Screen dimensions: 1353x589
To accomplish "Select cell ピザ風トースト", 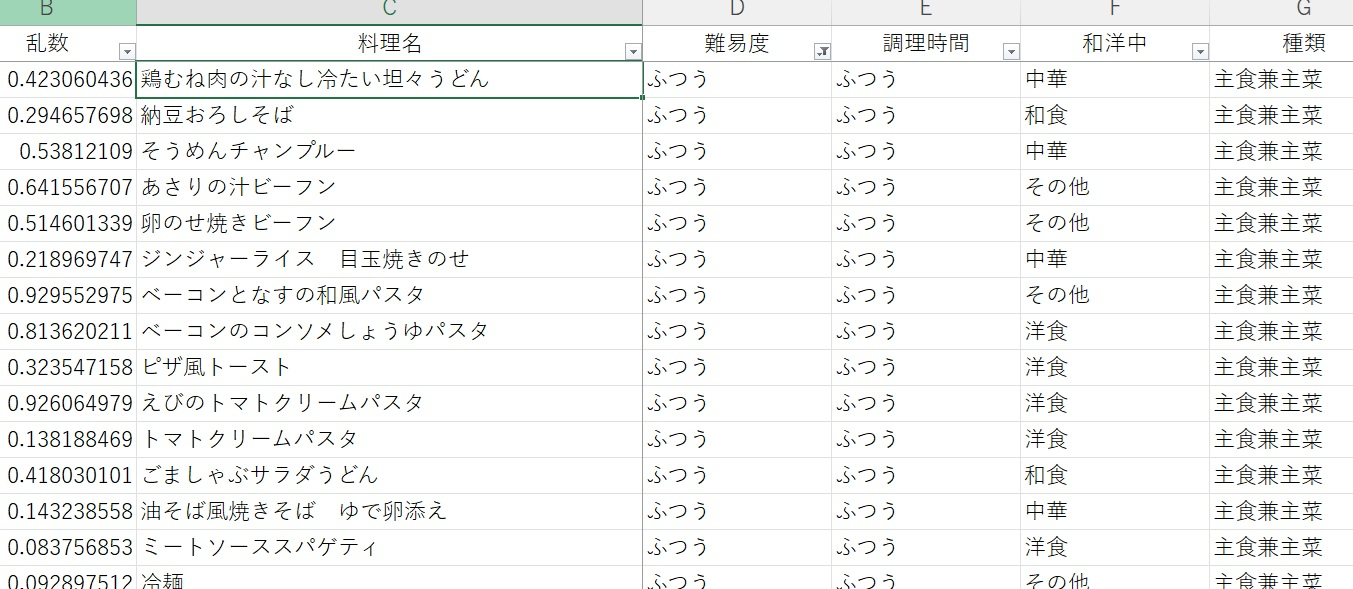I will (x=390, y=368).
